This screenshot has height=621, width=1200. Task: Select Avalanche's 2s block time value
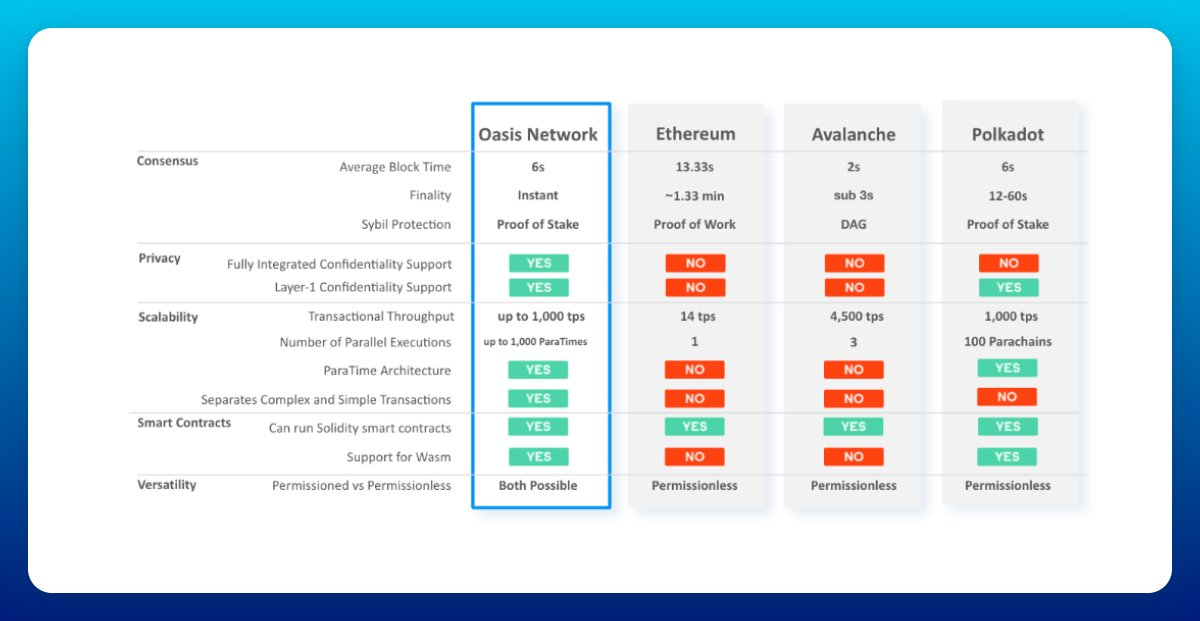[x=854, y=167]
